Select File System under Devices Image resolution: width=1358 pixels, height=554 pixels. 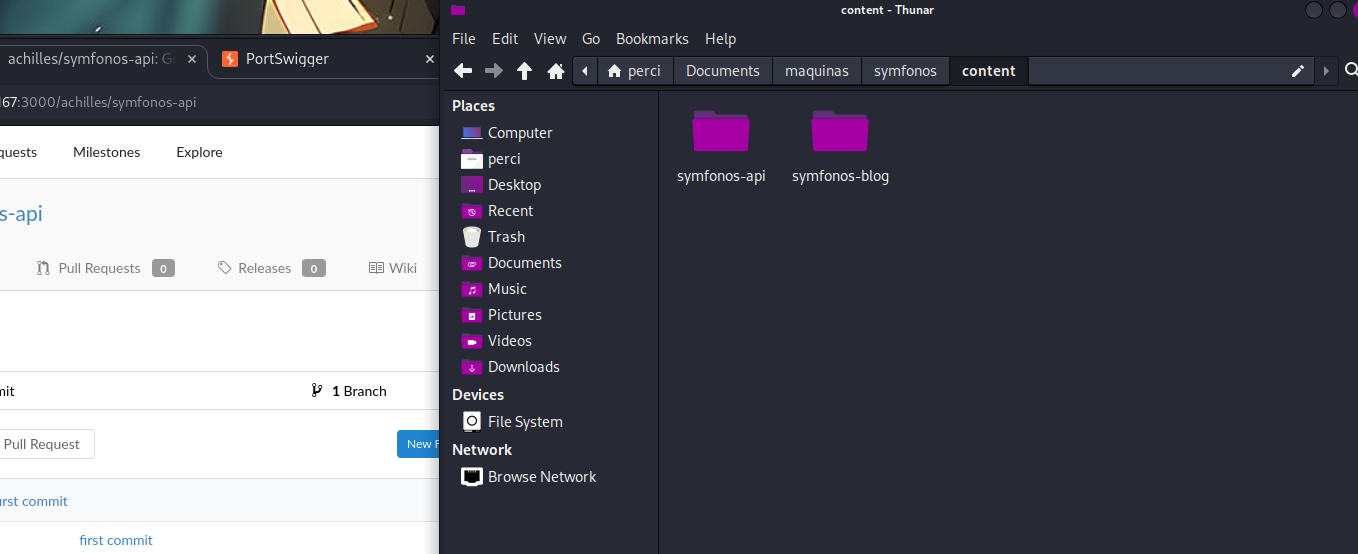[x=524, y=422]
